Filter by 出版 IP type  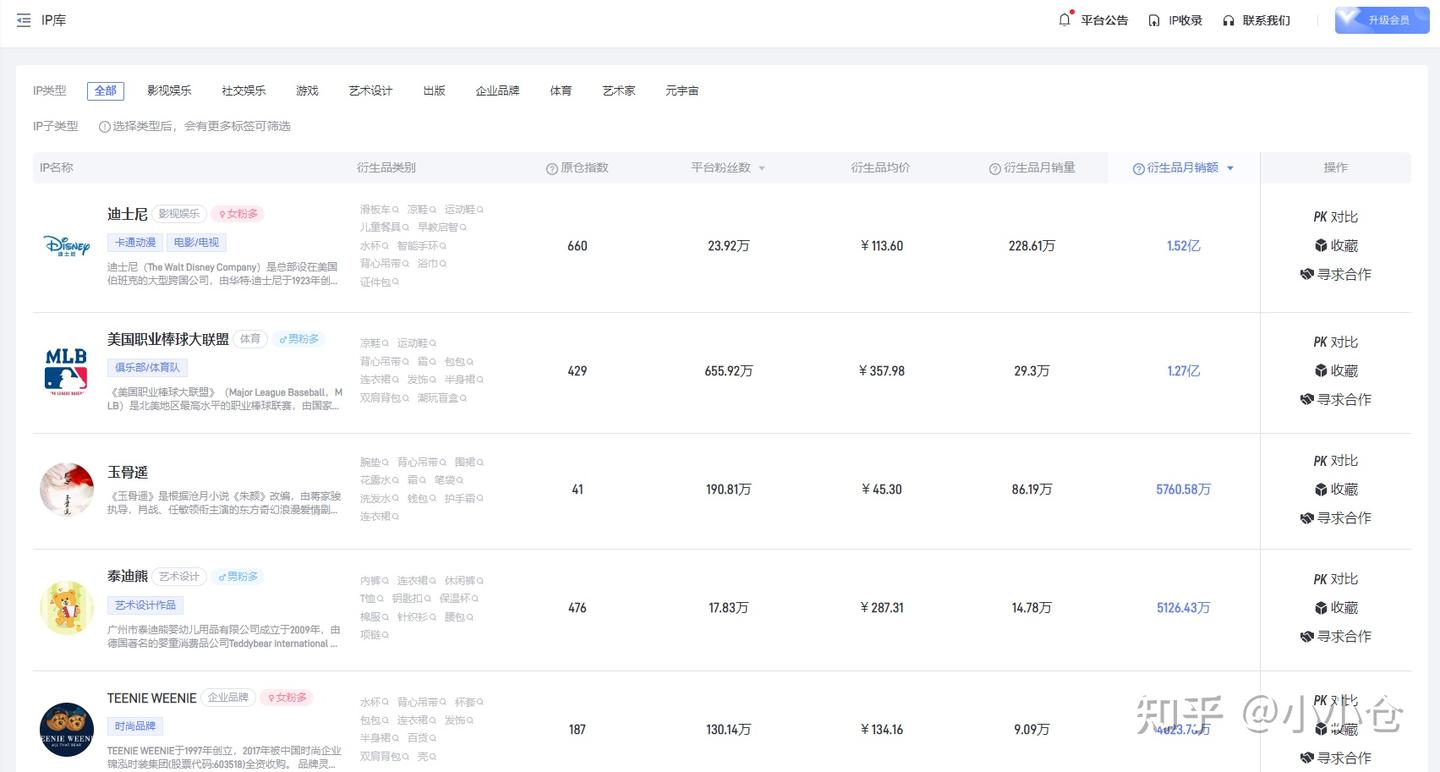(434, 91)
